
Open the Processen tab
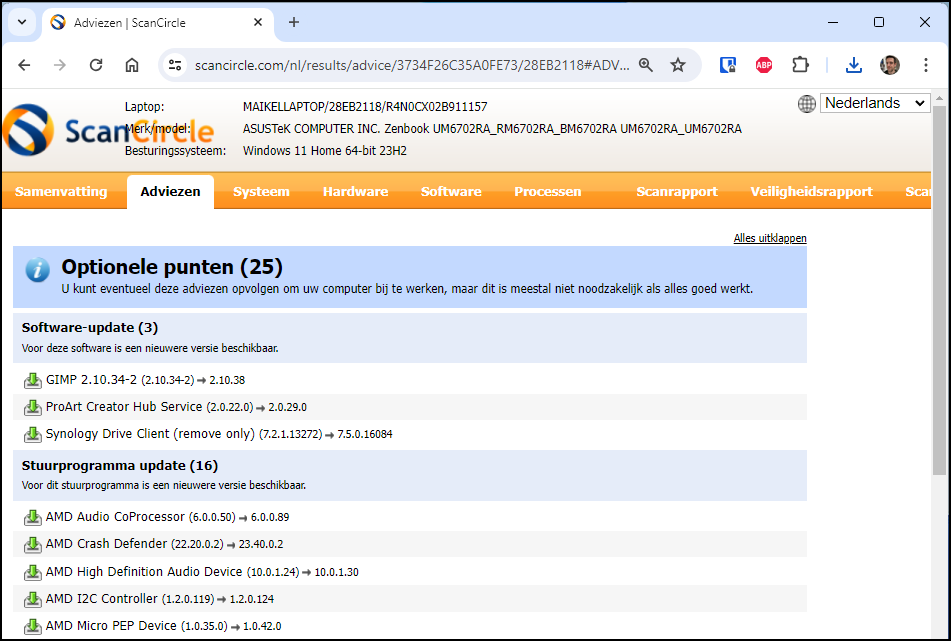[548, 192]
